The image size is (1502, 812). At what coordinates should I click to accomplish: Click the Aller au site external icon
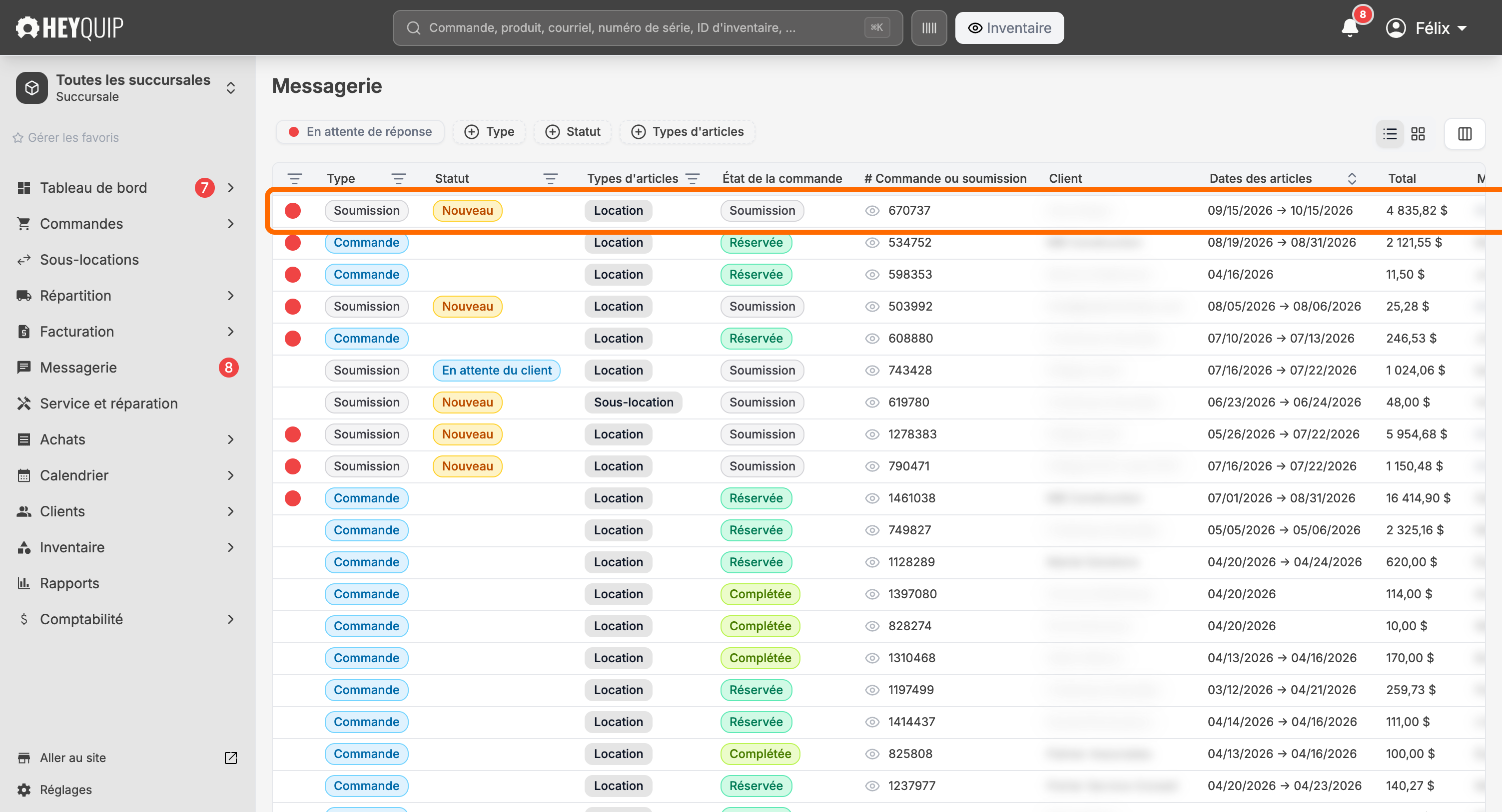click(231, 757)
